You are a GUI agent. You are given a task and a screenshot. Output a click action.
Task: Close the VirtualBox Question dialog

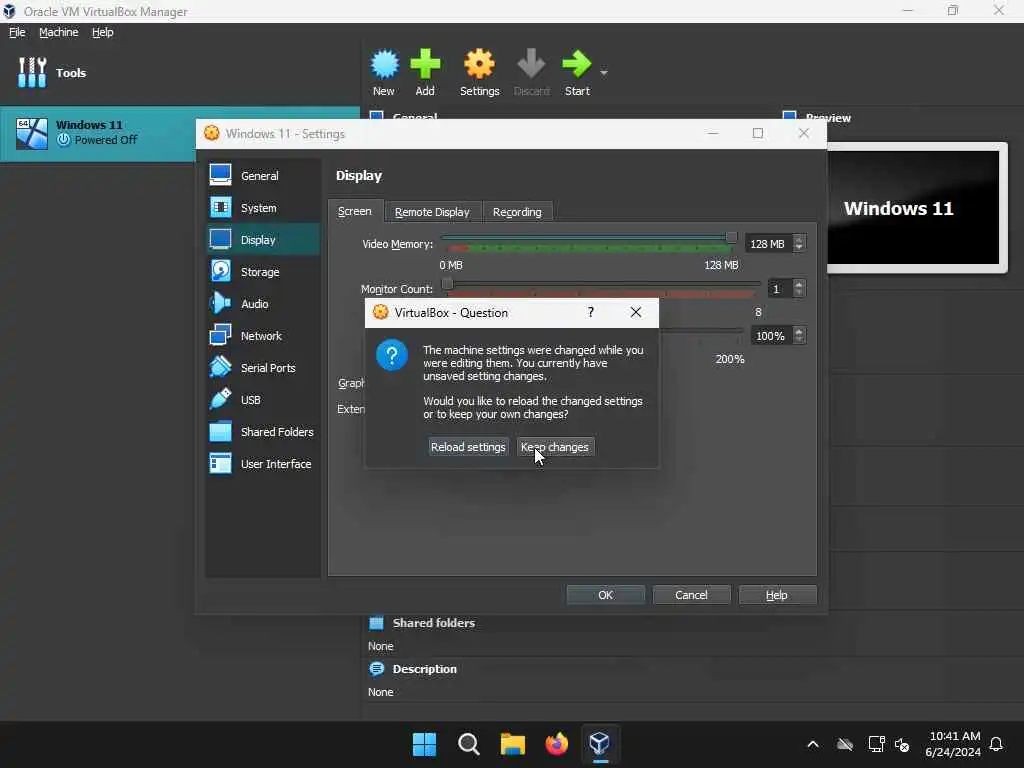pyautogui.click(x=635, y=312)
